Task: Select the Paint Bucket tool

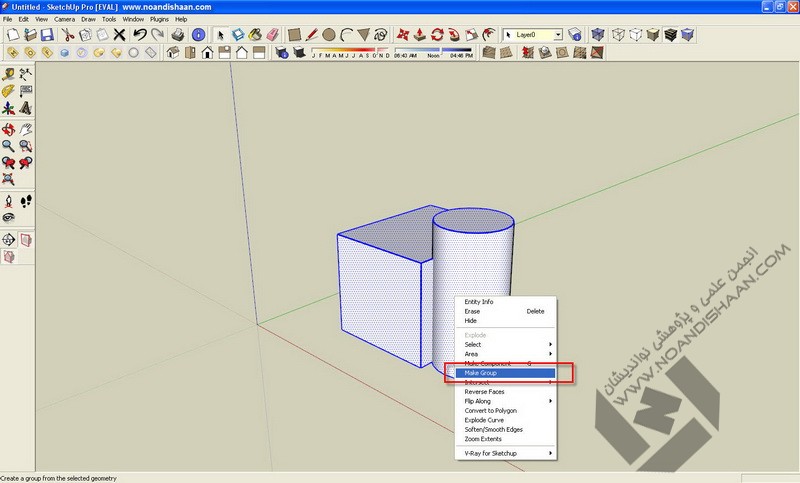Action: [255, 34]
